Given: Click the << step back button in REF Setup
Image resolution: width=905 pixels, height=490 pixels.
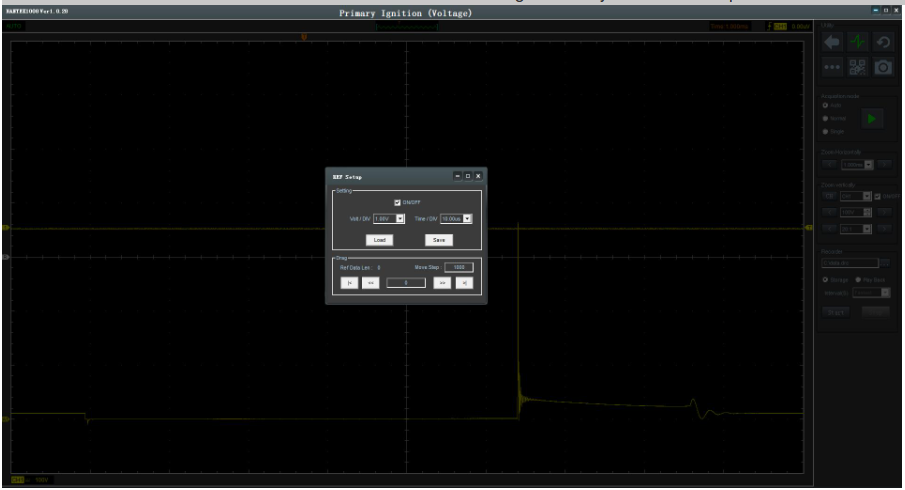Looking at the screenshot, I should click(371, 283).
